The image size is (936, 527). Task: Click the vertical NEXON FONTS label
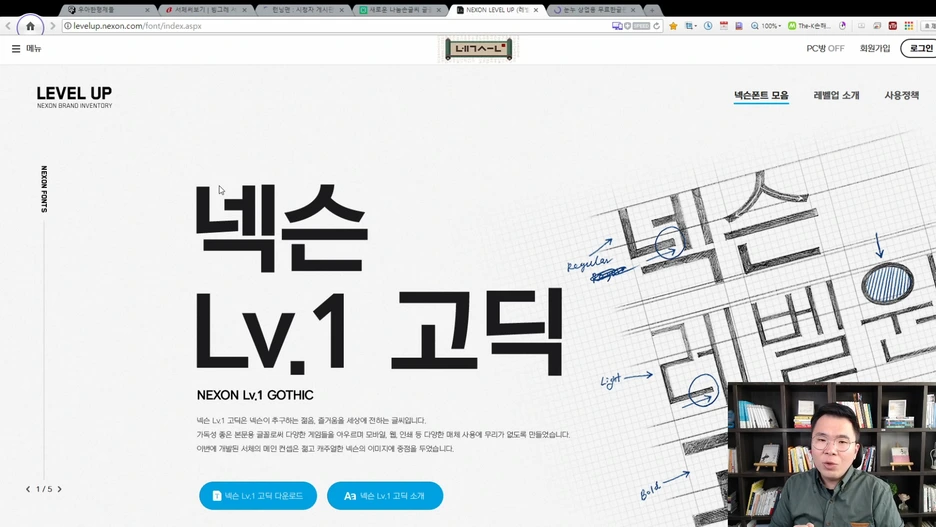click(44, 189)
